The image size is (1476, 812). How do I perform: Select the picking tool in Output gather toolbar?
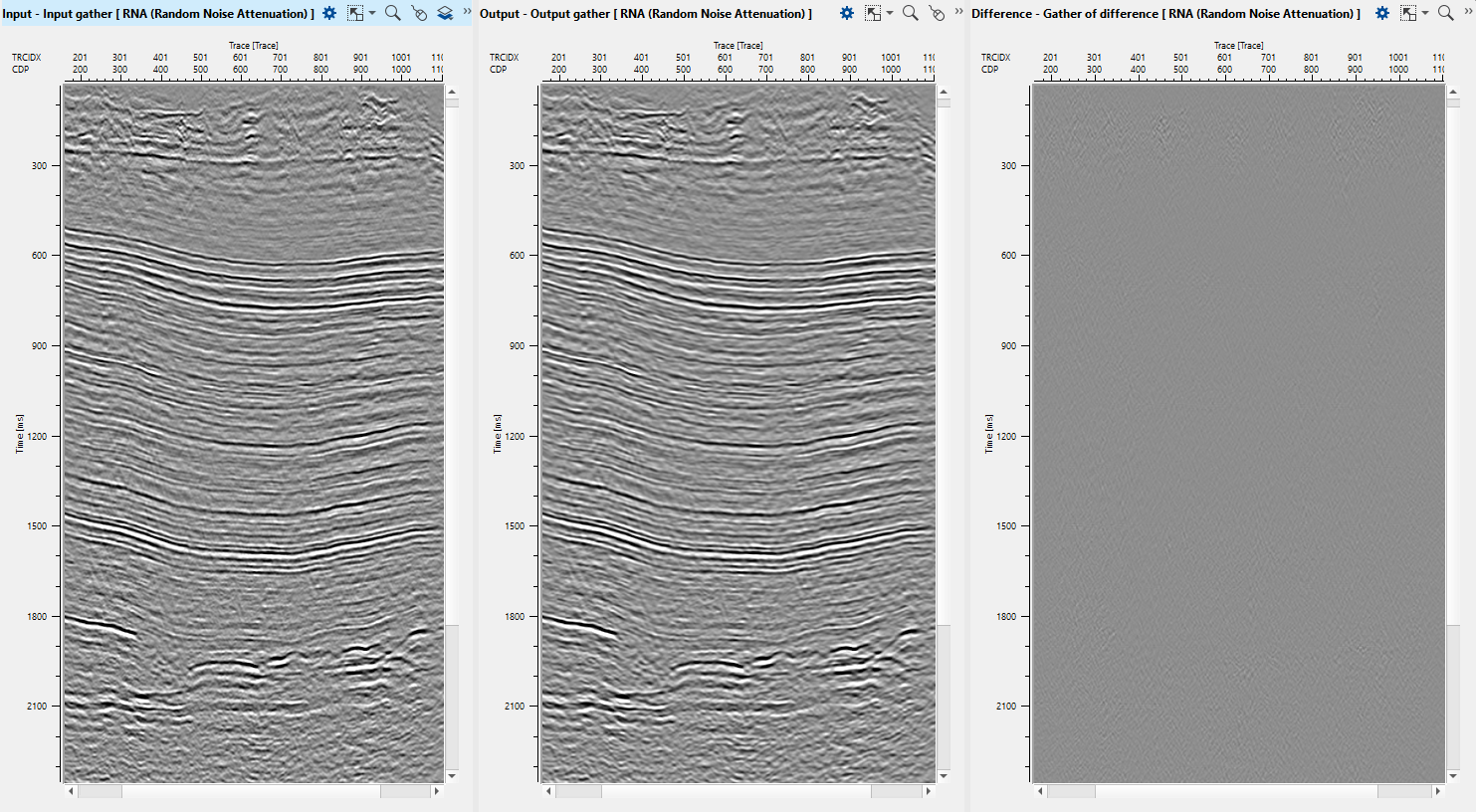click(x=937, y=14)
